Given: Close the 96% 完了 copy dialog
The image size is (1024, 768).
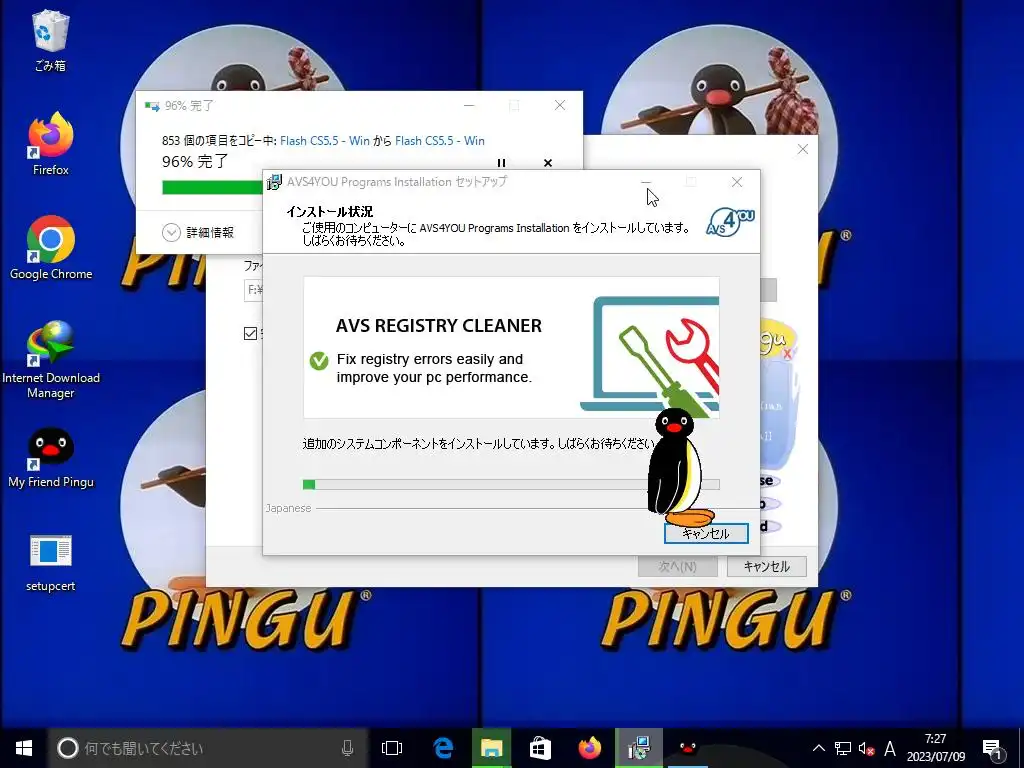Looking at the screenshot, I should click(x=560, y=105).
